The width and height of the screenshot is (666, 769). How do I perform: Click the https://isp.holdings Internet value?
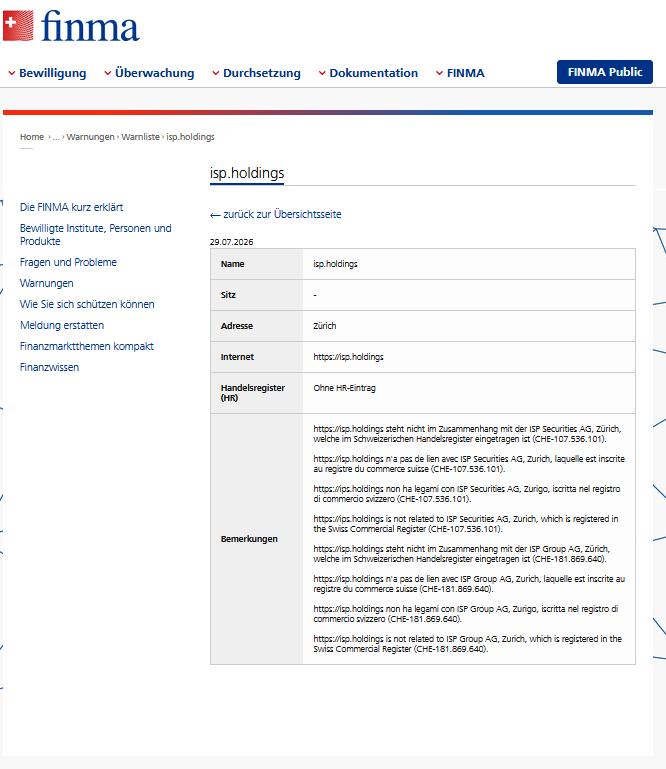click(348, 357)
